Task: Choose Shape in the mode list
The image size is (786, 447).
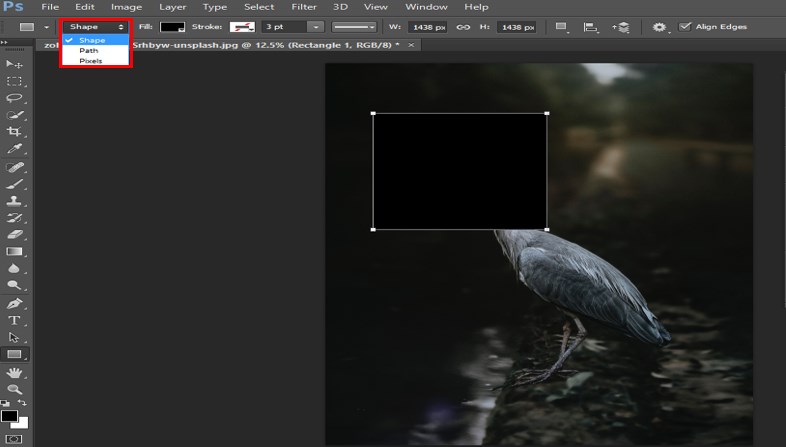Action: tap(95, 40)
